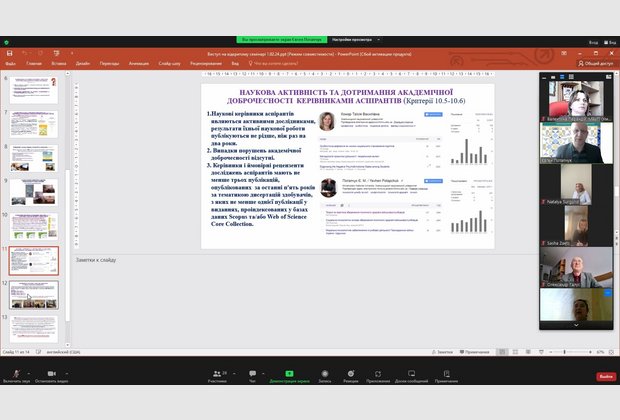Click the 67% zoom level value

(601, 352)
